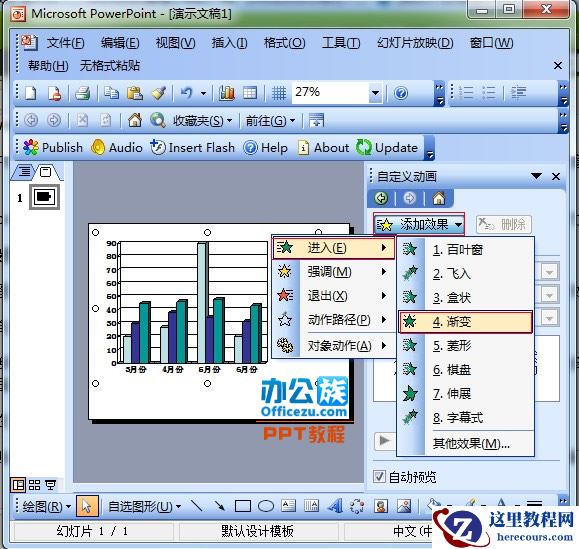This screenshot has width=579, height=549.
Task: Click the New document icon
Action: [30, 93]
